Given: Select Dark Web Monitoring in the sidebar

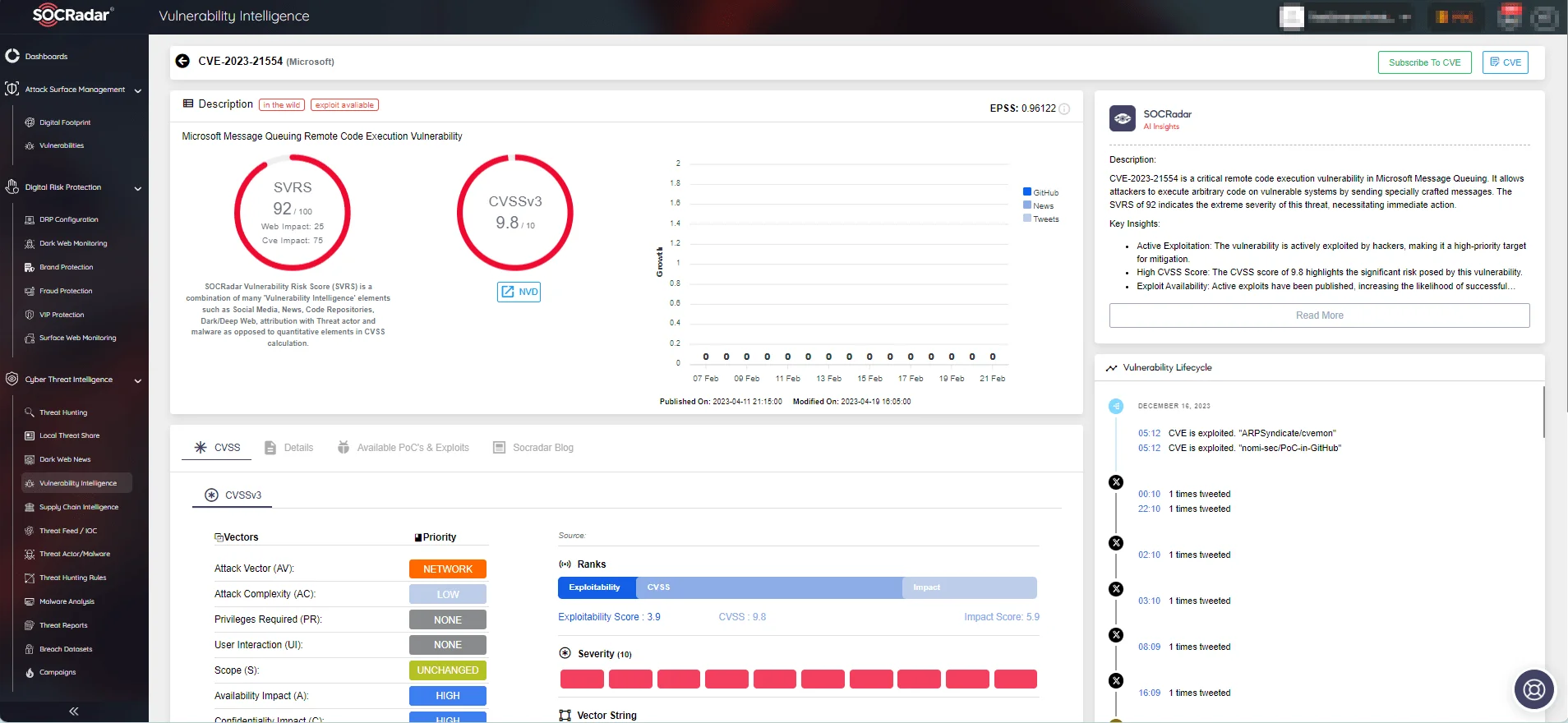Looking at the screenshot, I should (x=73, y=243).
